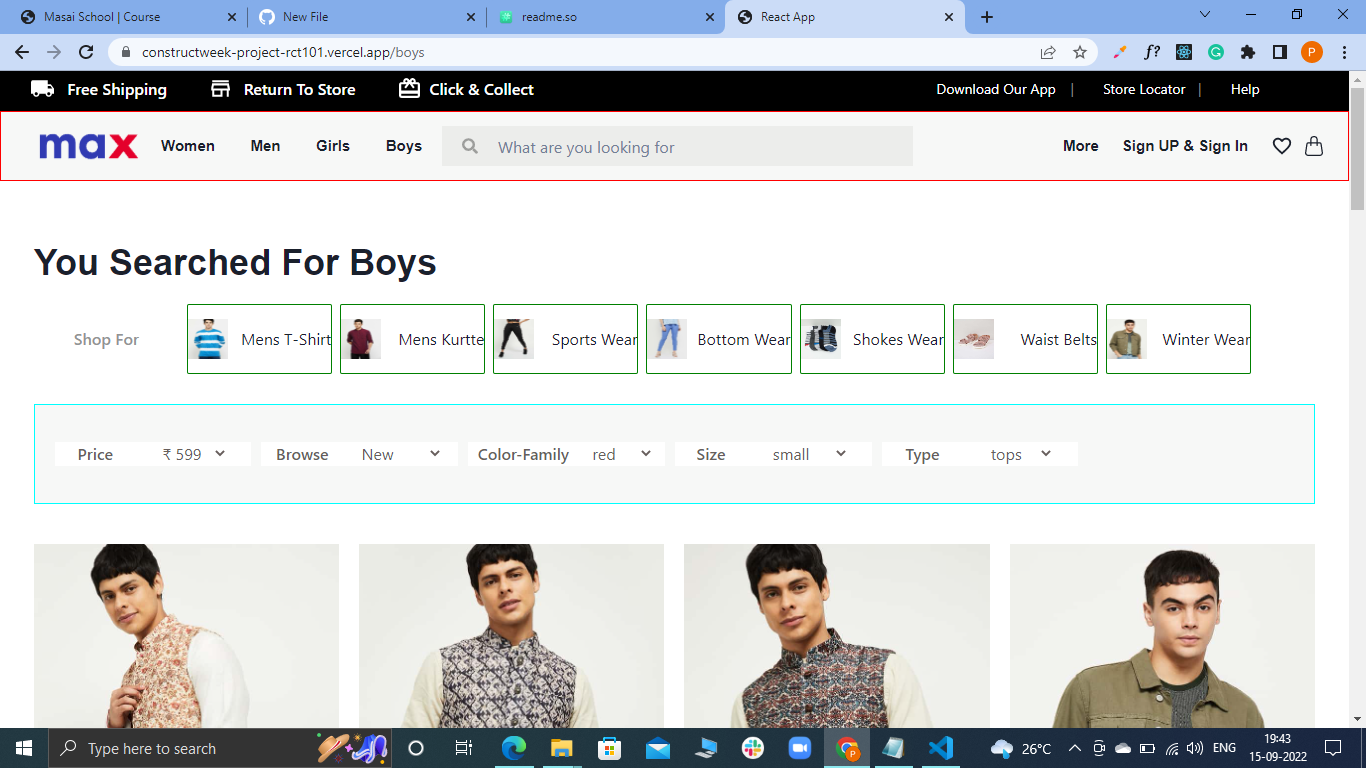Screen dimensions: 1366x768
Task: Click the Max logo
Action: coord(88,145)
